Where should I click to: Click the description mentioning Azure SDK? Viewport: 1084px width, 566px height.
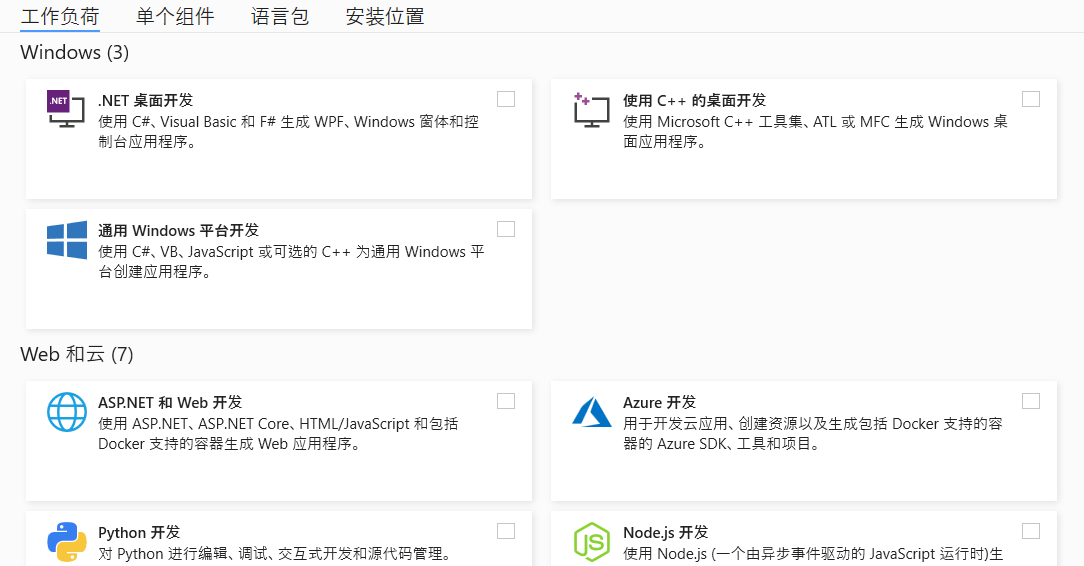[813, 434]
